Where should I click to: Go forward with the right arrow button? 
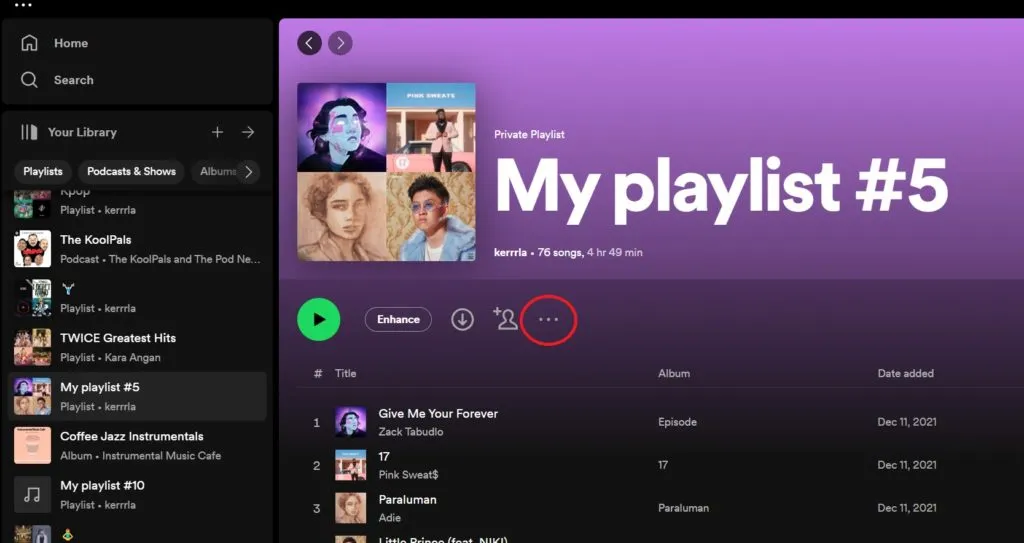[x=340, y=44]
